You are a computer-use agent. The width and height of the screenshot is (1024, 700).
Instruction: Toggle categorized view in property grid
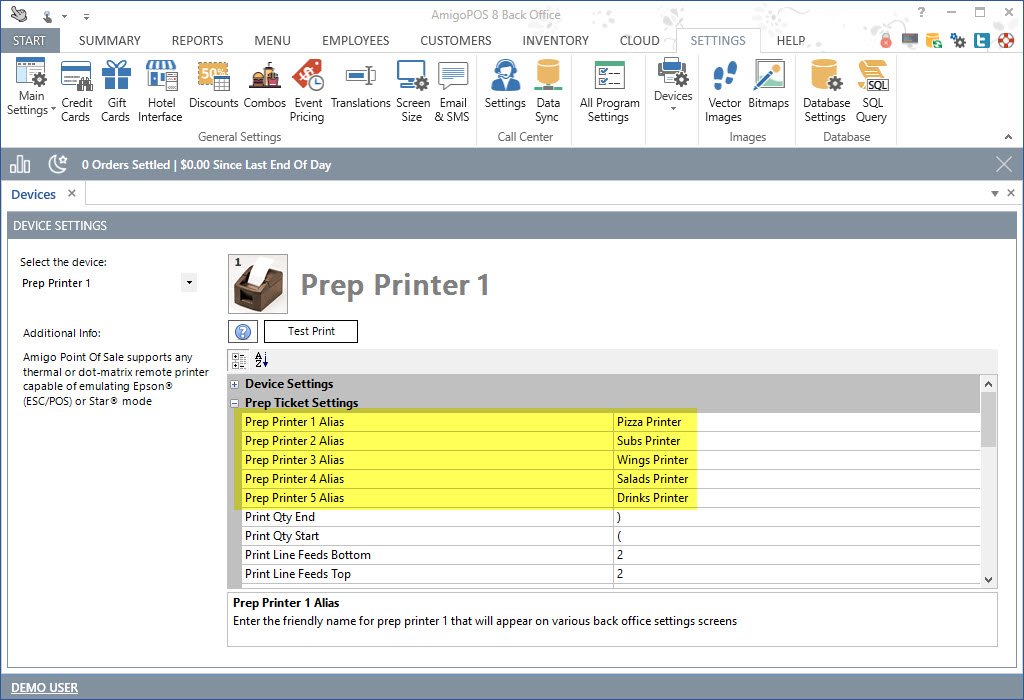coord(239,360)
